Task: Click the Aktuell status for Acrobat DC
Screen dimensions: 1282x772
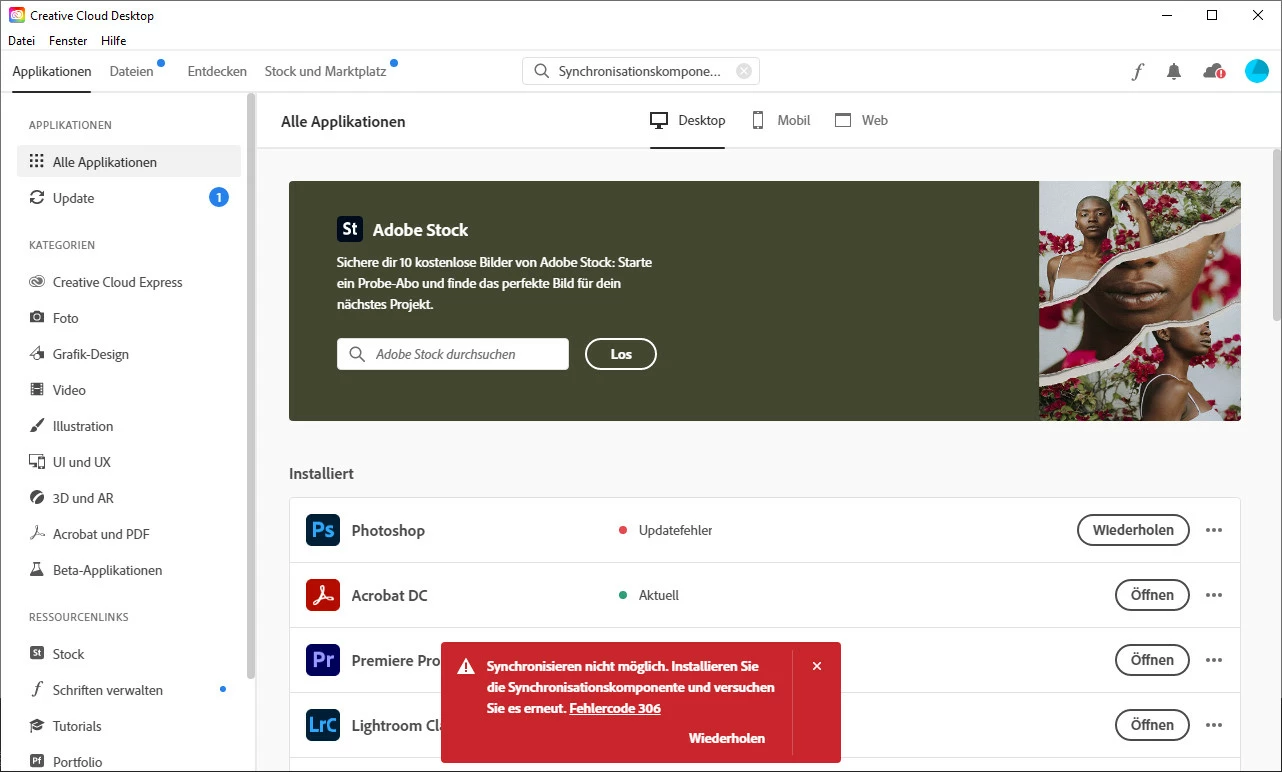Action: [659, 595]
